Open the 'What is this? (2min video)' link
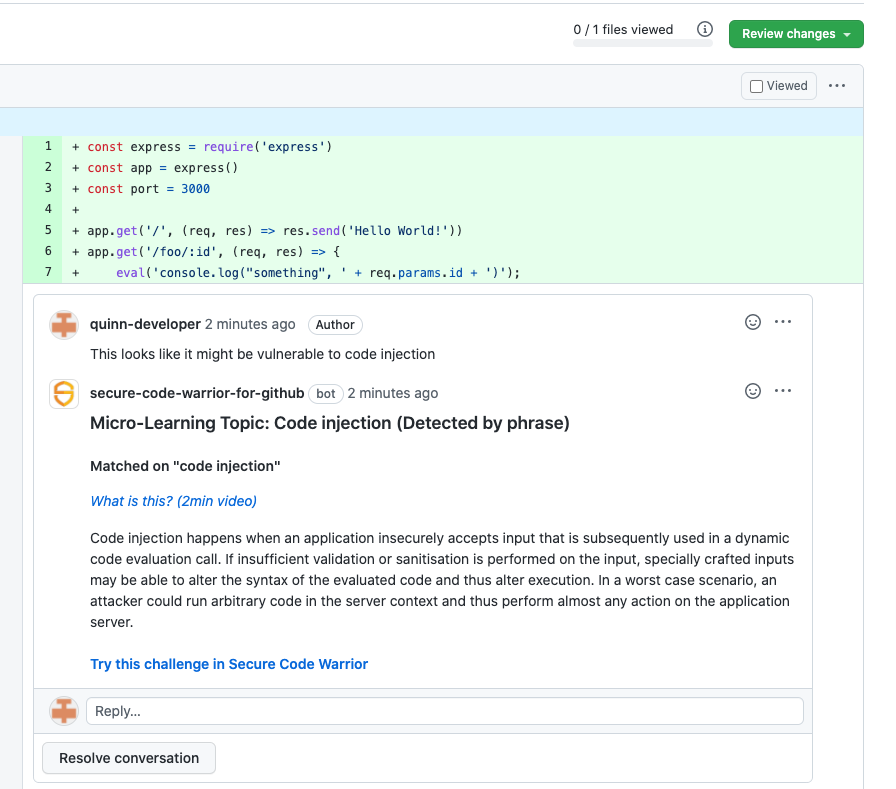 (x=173, y=501)
